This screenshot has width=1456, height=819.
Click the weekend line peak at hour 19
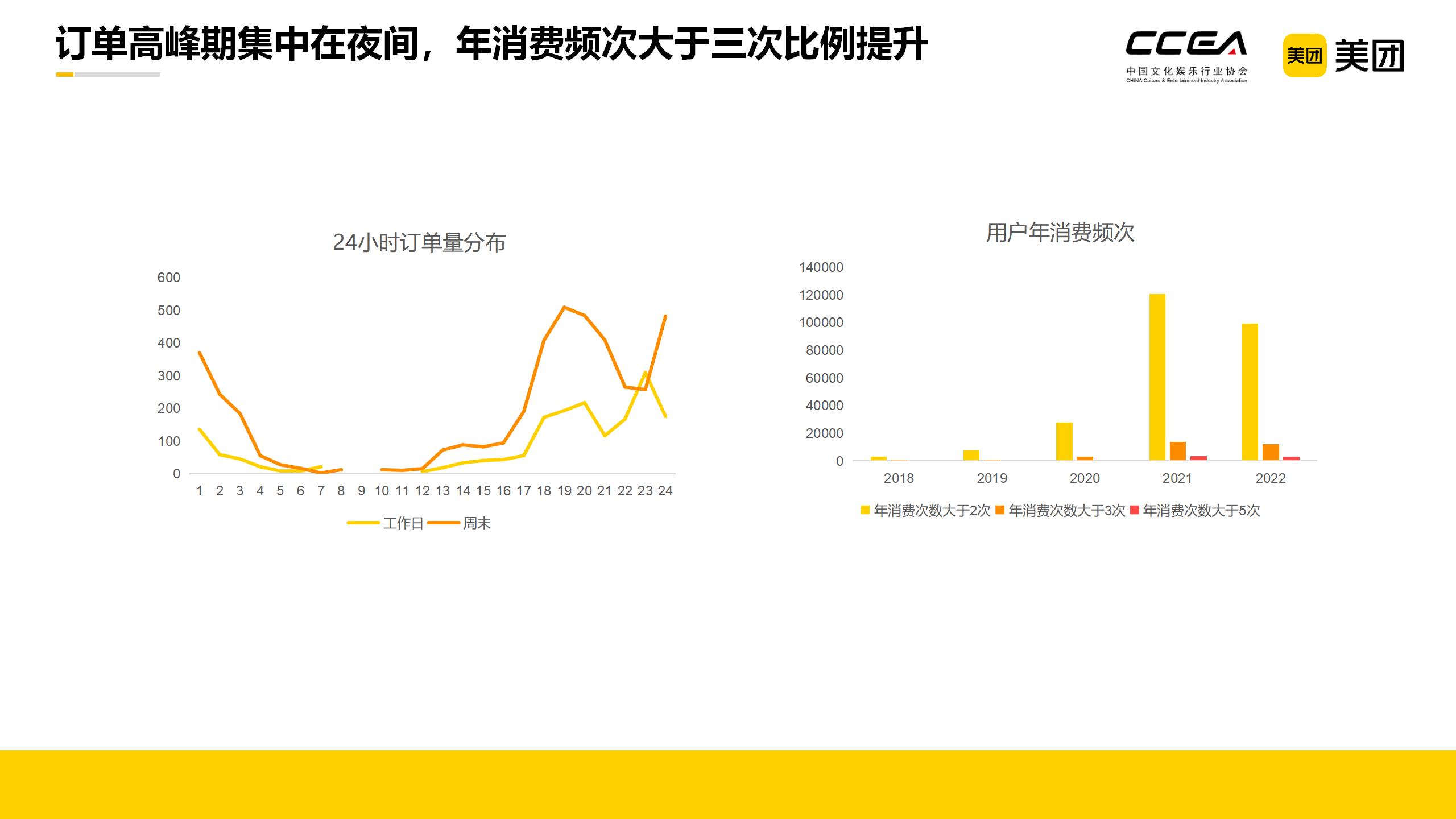pyautogui.click(x=564, y=307)
